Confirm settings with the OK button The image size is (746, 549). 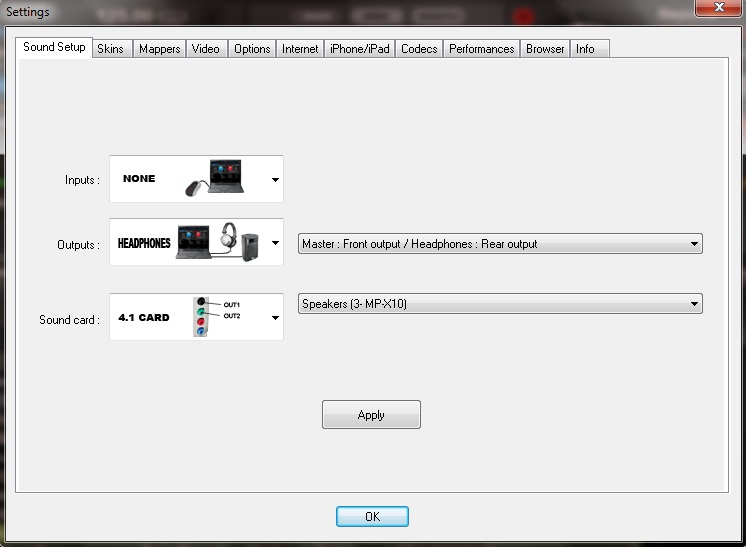coord(372,517)
